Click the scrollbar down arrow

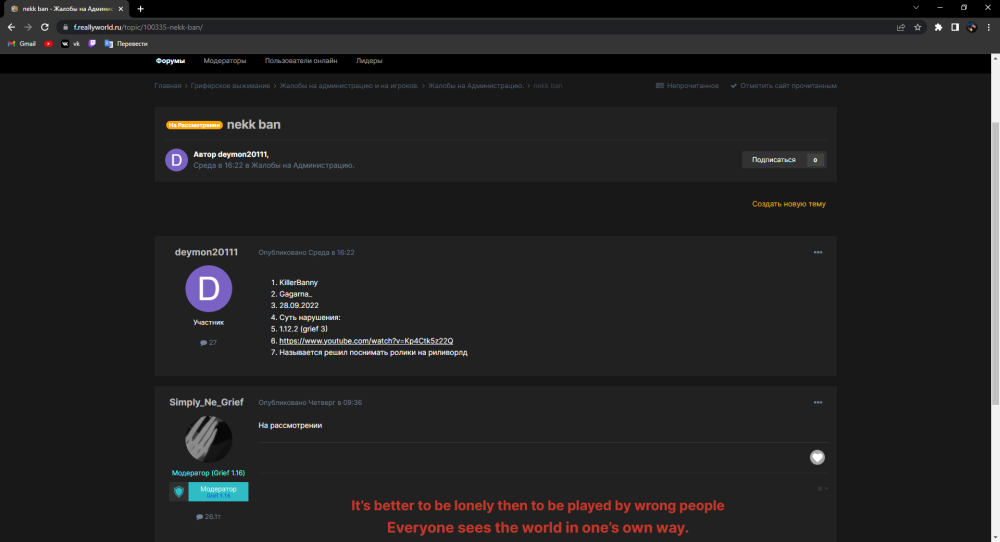(995, 538)
